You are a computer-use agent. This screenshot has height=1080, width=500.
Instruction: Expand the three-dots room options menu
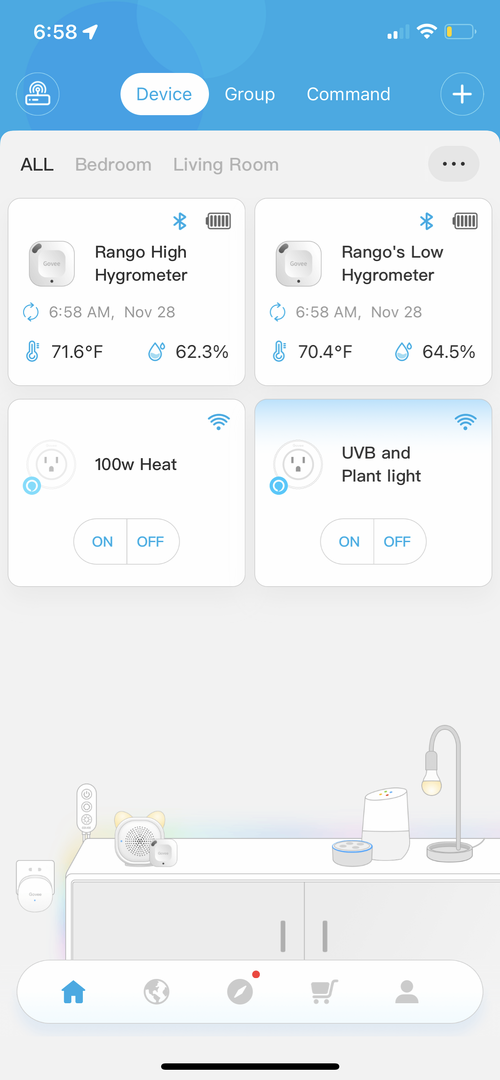pos(454,164)
